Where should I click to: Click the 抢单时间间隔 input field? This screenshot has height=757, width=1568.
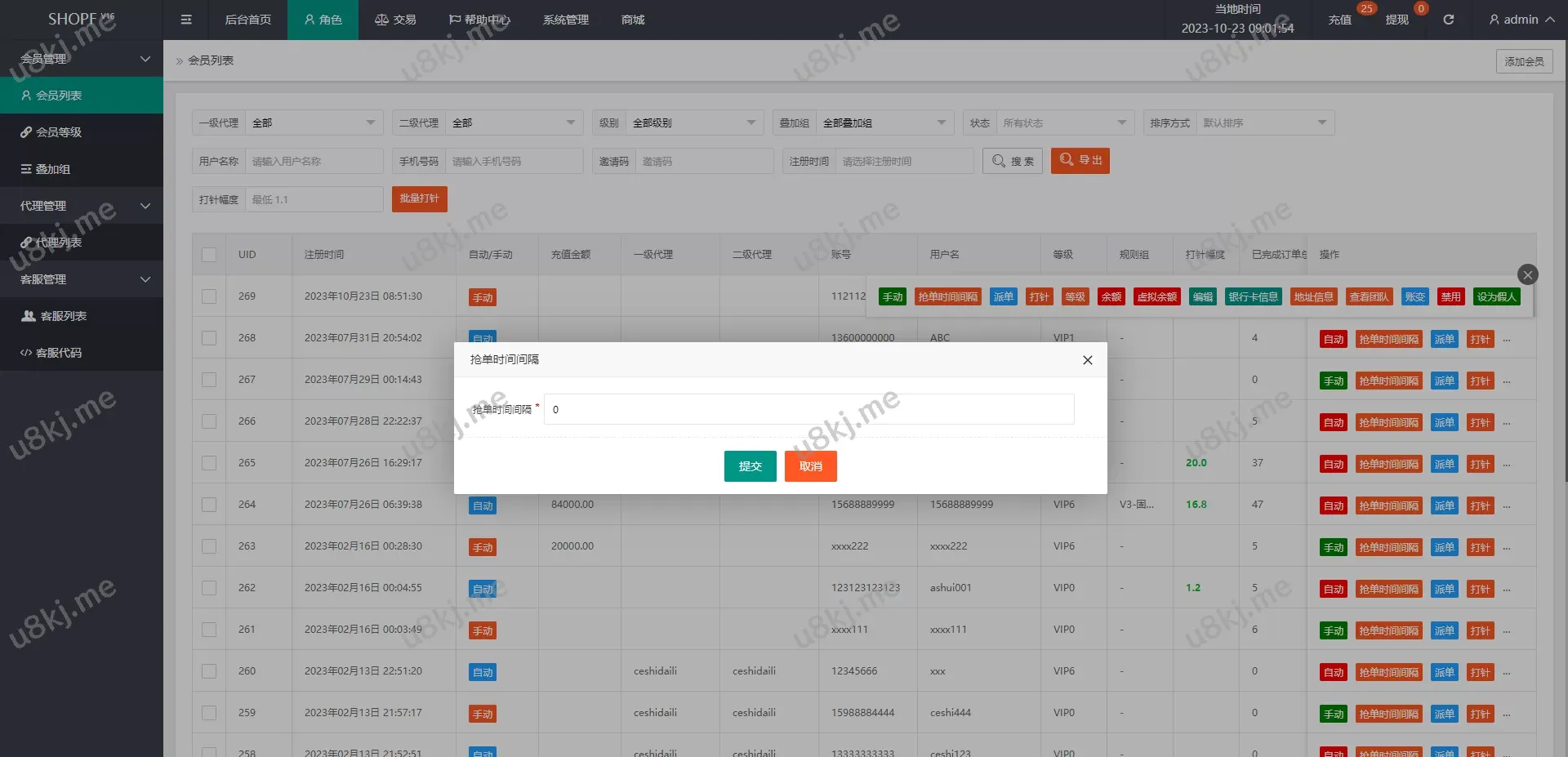pyautogui.click(x=808, y=410)
